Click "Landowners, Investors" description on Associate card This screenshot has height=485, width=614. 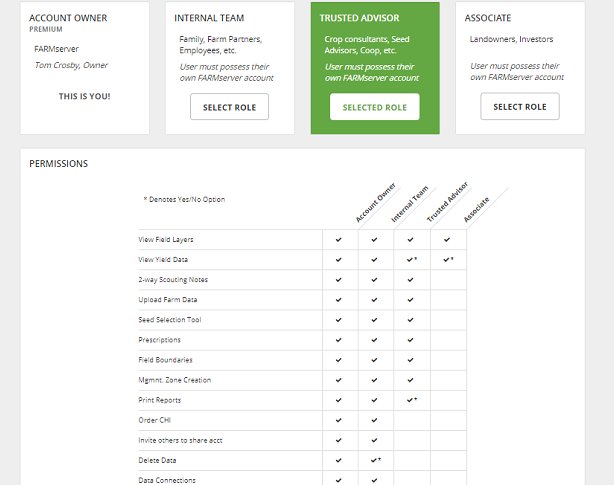[x=511, y=39]
